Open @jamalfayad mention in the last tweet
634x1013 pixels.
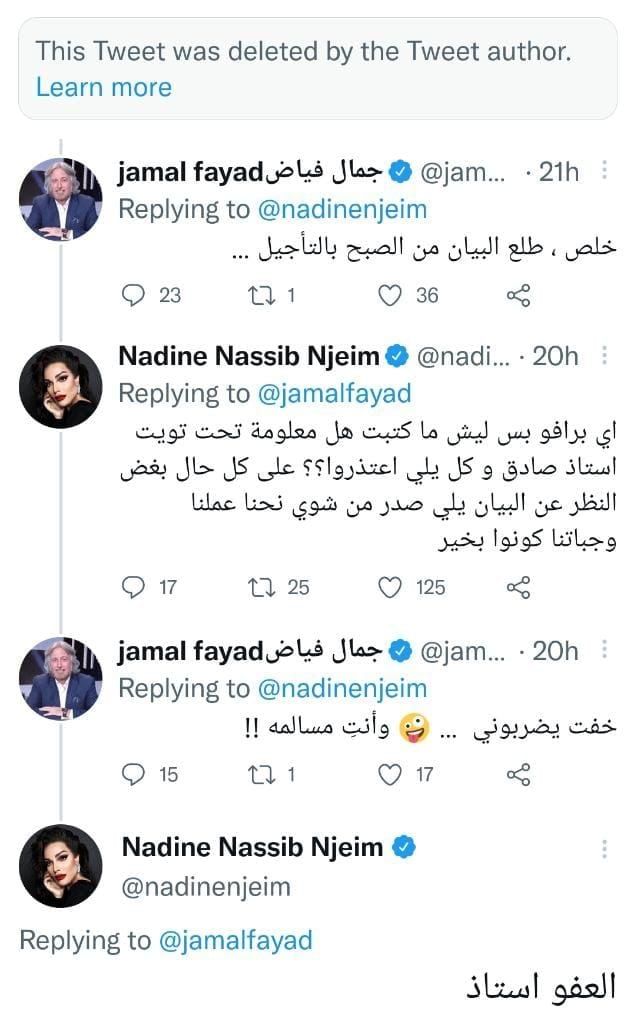click(235, 940)
